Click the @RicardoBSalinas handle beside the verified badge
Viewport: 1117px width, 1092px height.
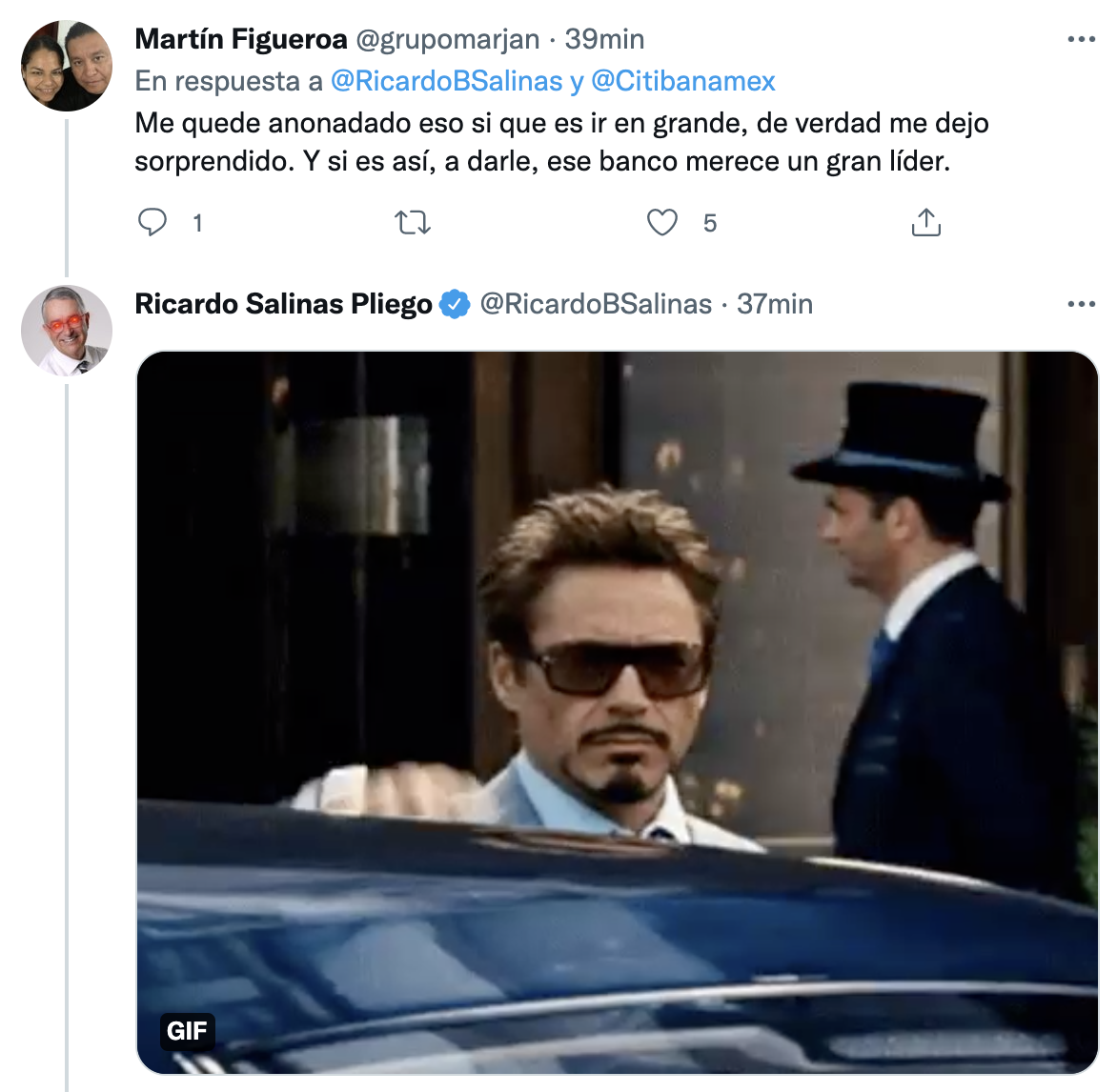[x=596, y=305]
